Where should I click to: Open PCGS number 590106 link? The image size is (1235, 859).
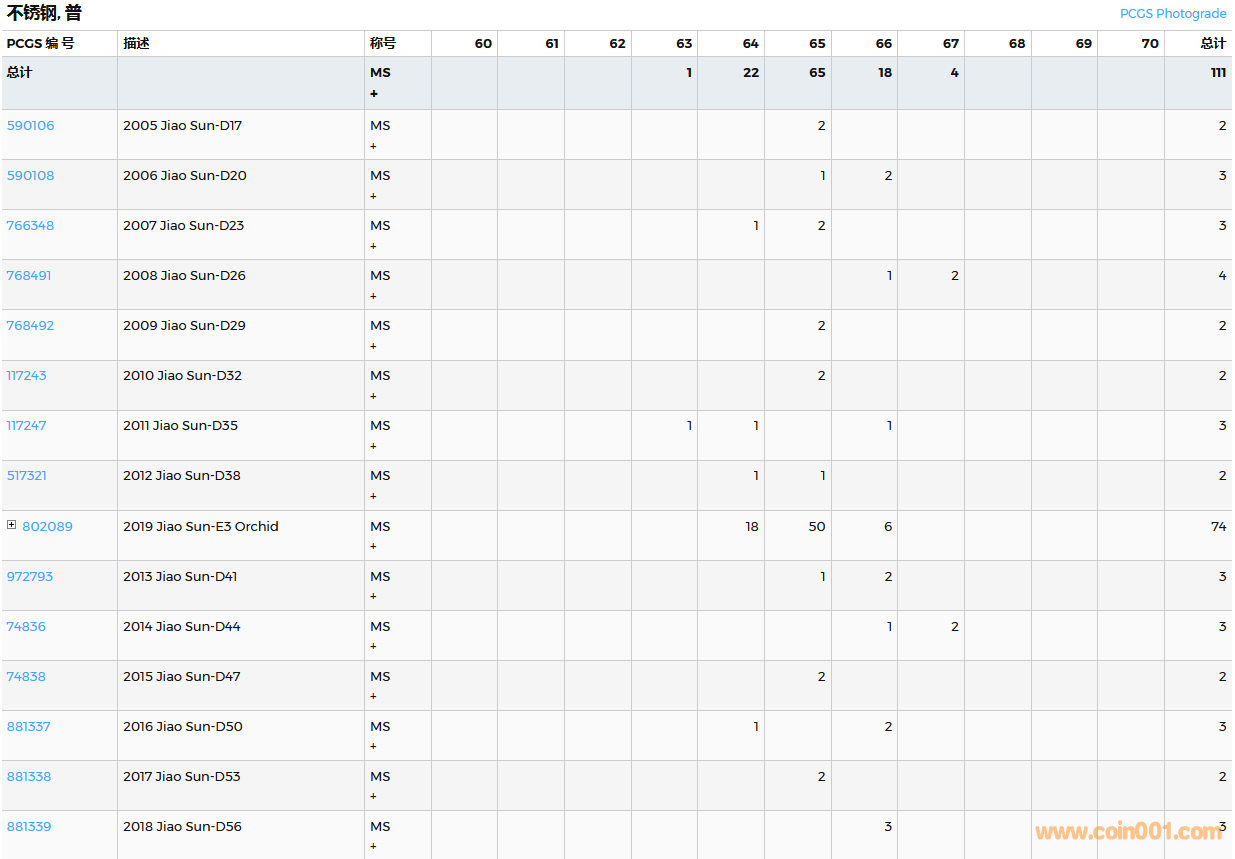pos(30,126)
